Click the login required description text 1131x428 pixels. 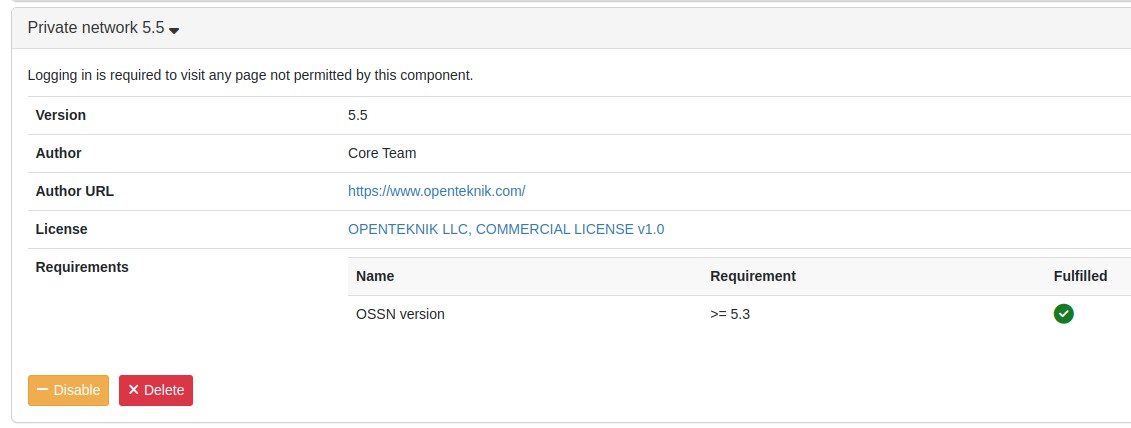[x=250, y=75]
